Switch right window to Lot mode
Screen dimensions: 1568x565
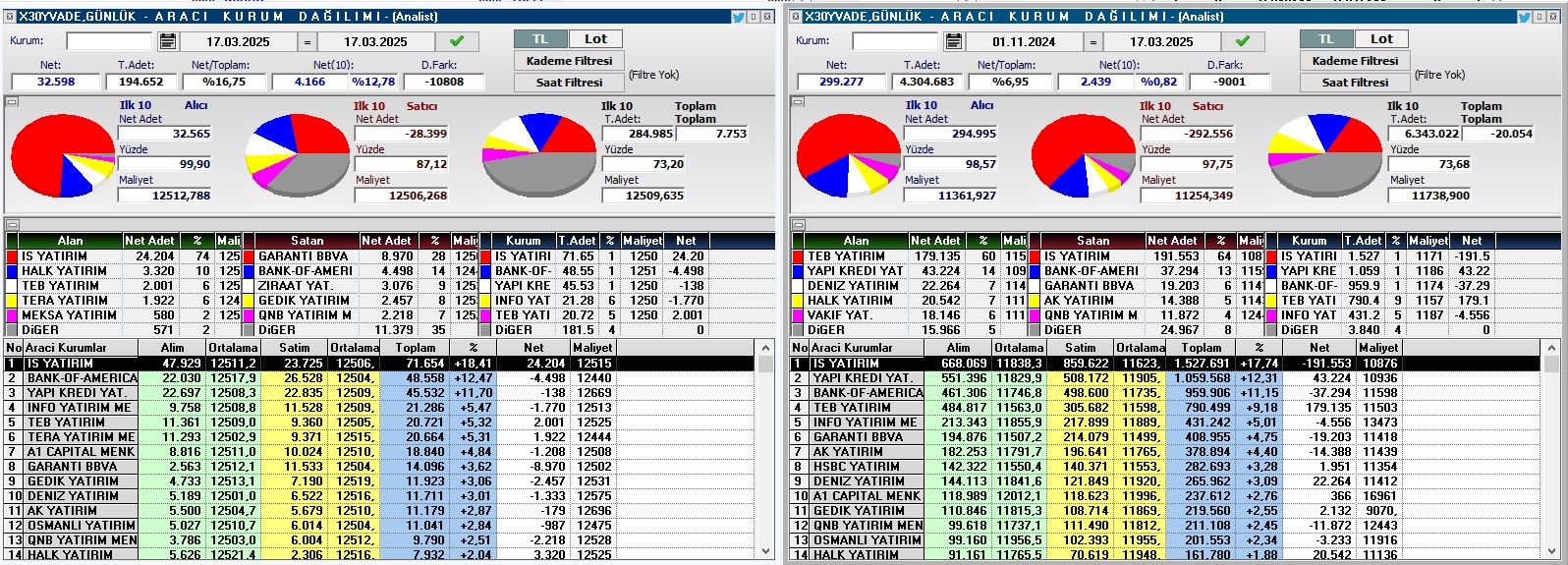[1381, 39]
